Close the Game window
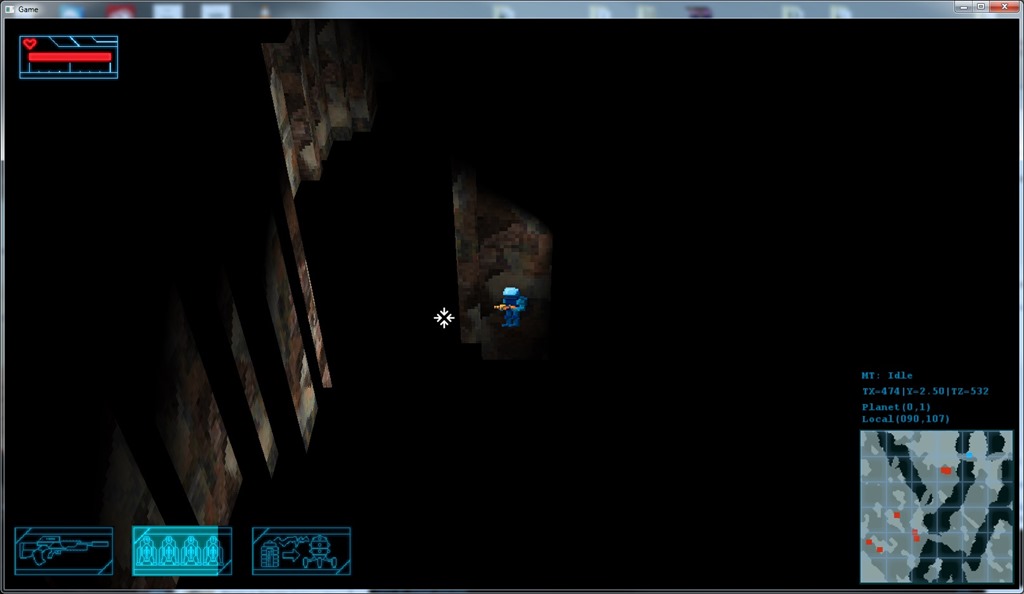 point(1004,7)
